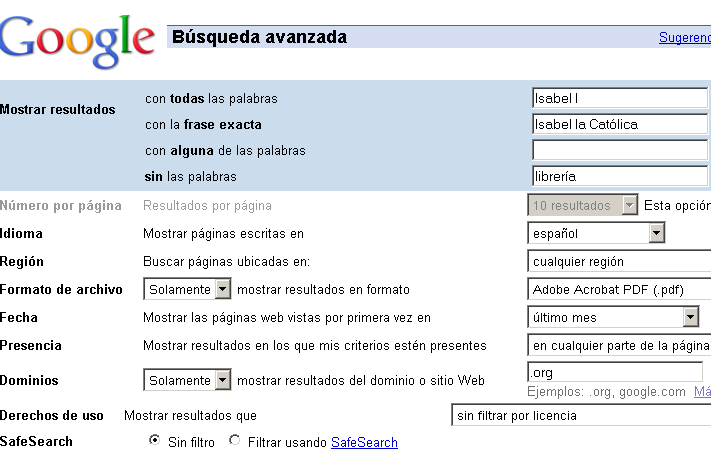Click the 'Número por página' label

(61, 206)
